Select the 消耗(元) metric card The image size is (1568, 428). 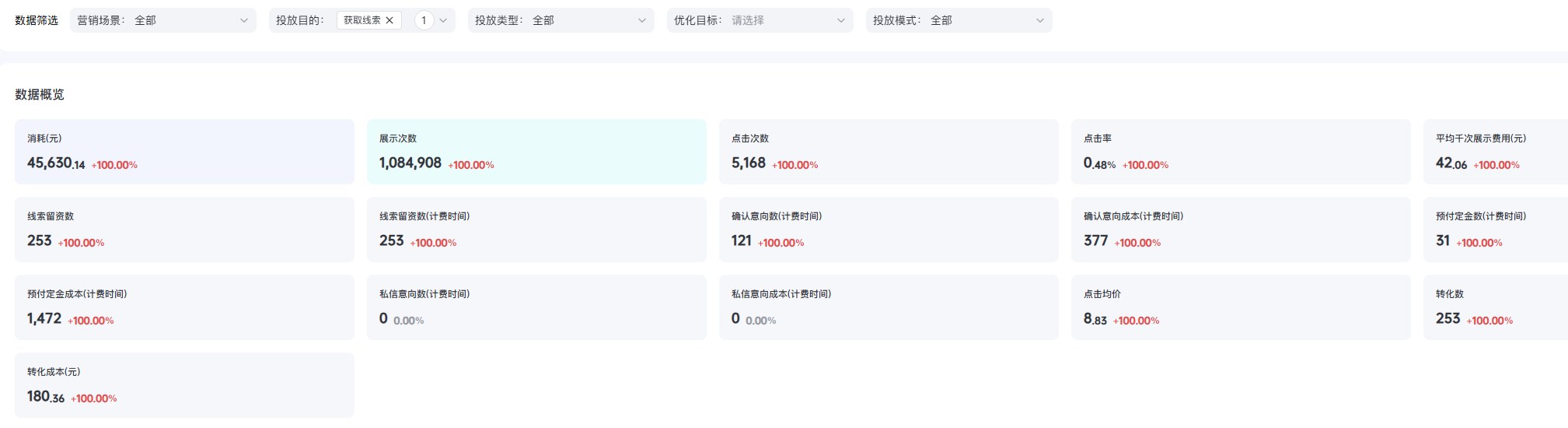point(184,152)
